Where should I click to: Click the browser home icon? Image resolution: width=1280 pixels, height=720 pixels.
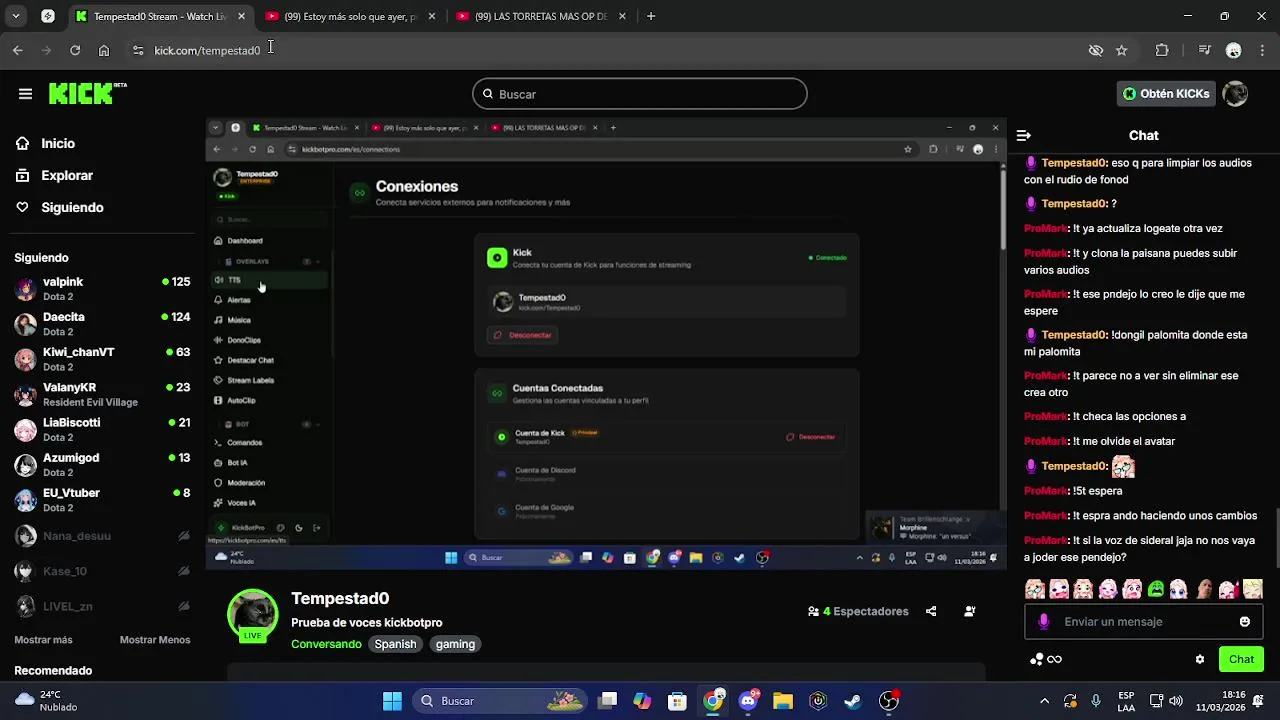[104, 50]
